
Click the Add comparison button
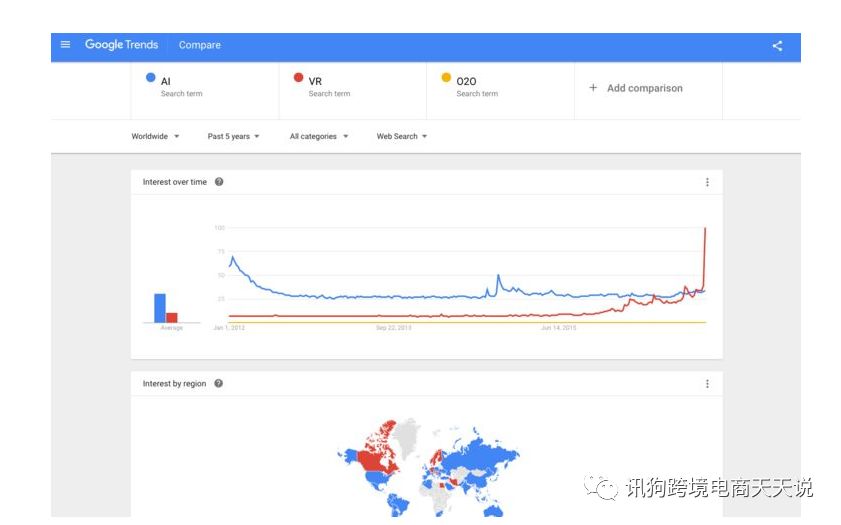[x=644, y=88]
